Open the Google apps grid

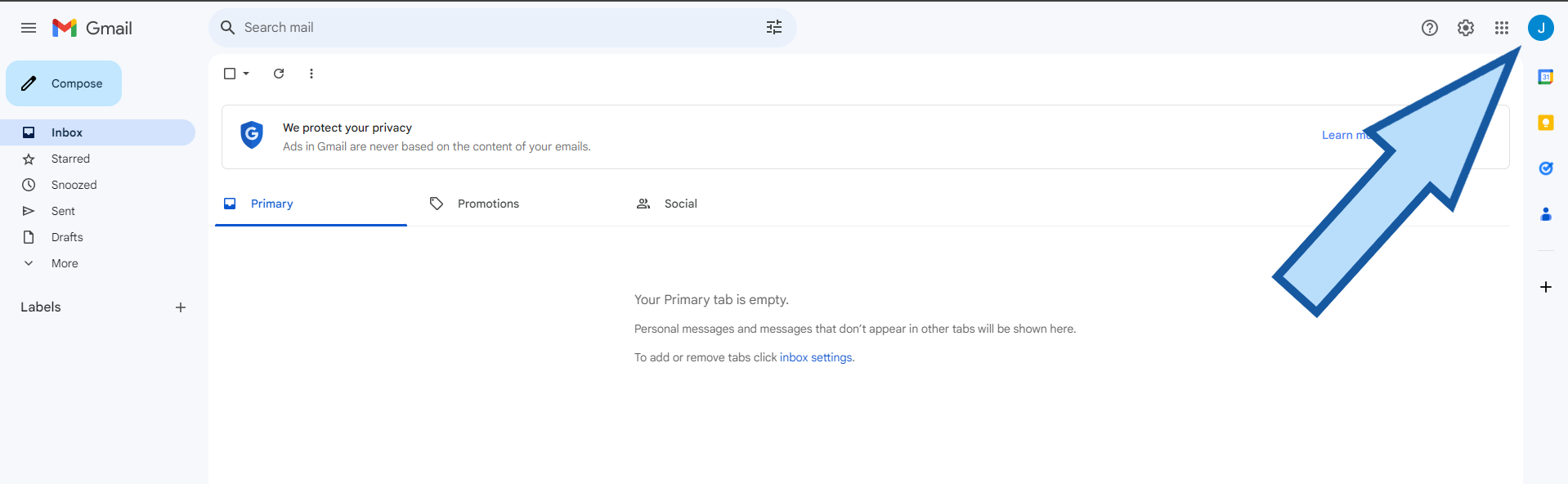tap(1501, 28)
